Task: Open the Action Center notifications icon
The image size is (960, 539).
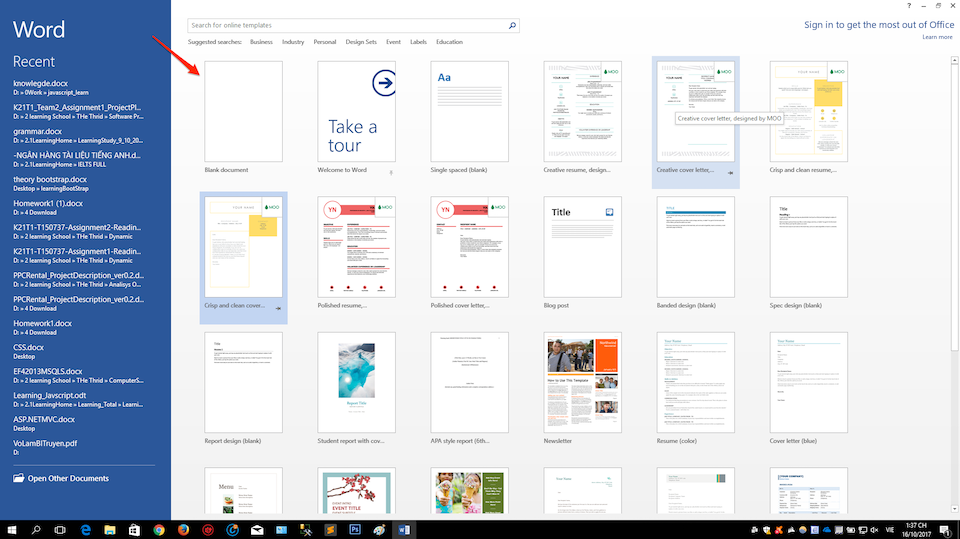Action: [945, 530]
